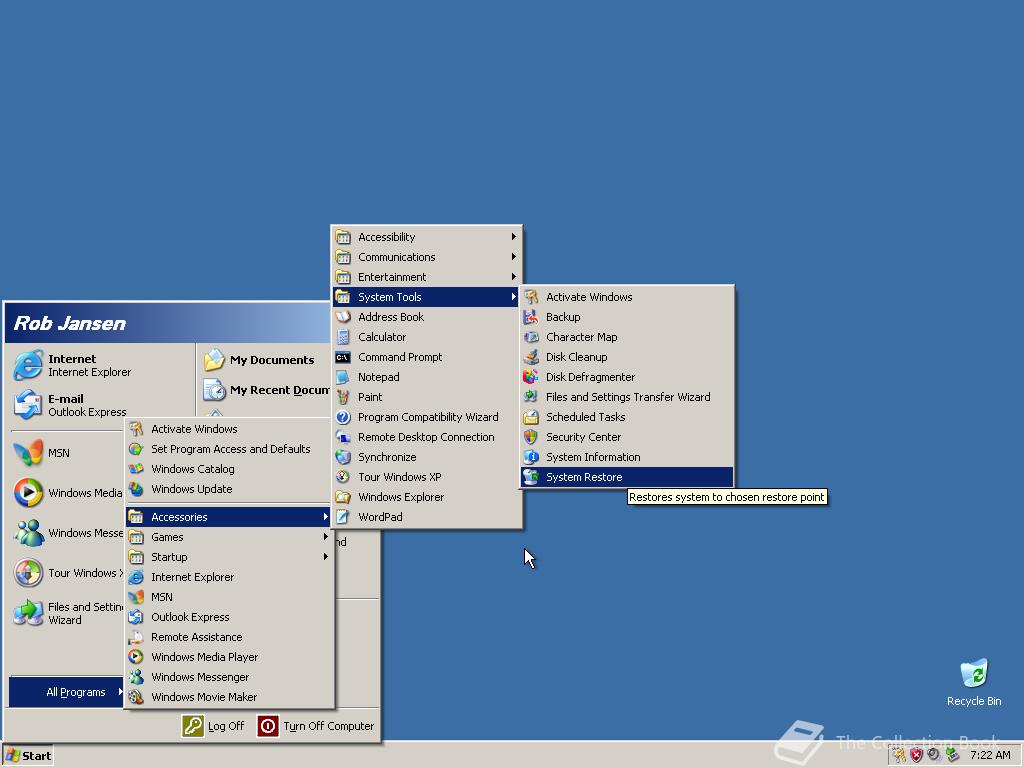Viewport: 1024px width, 768px height.
Task: Click Paint icon in Accessories menu
Action: pos(344,397)
